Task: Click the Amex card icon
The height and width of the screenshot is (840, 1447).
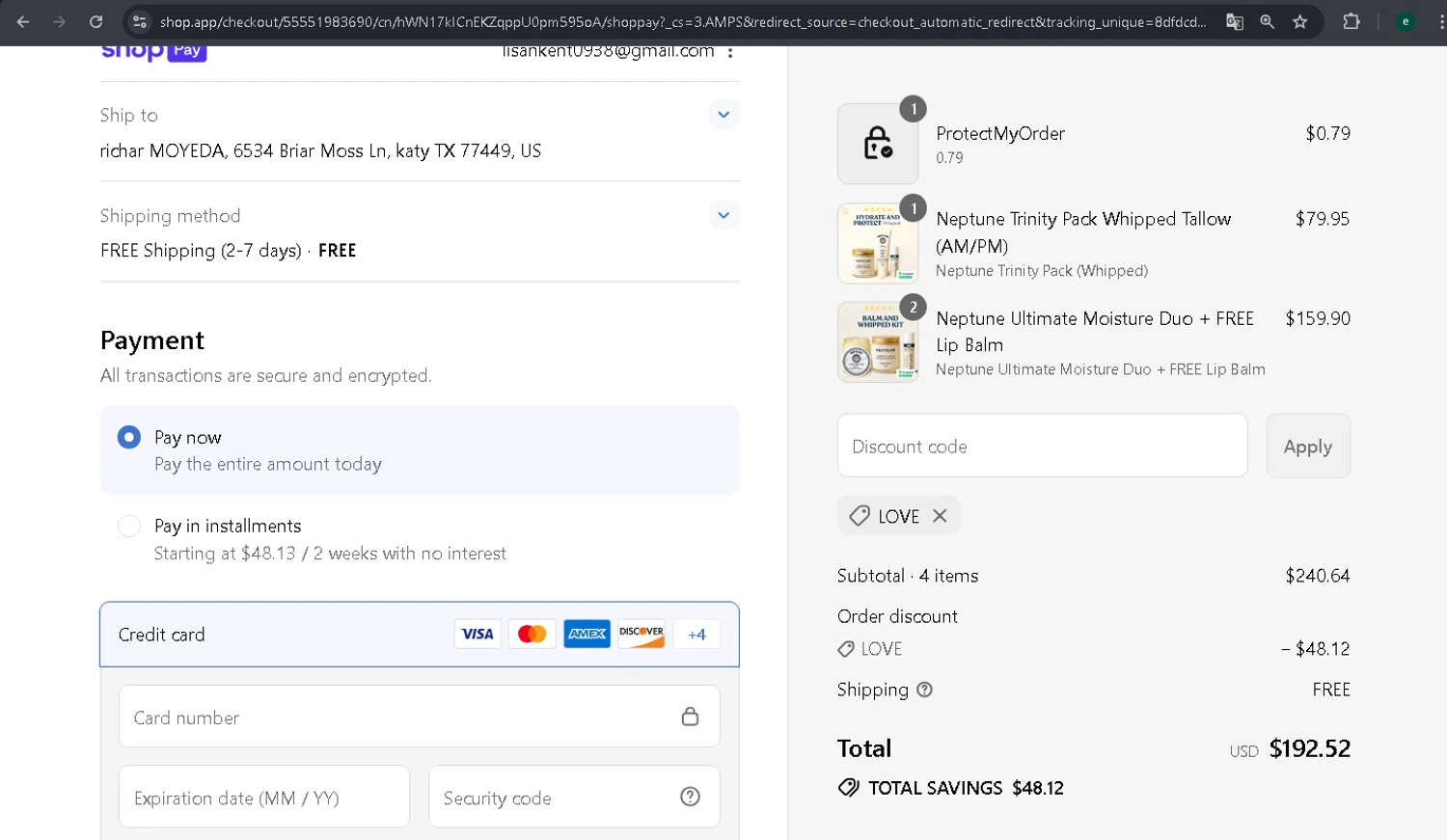Action: [587, 634]
